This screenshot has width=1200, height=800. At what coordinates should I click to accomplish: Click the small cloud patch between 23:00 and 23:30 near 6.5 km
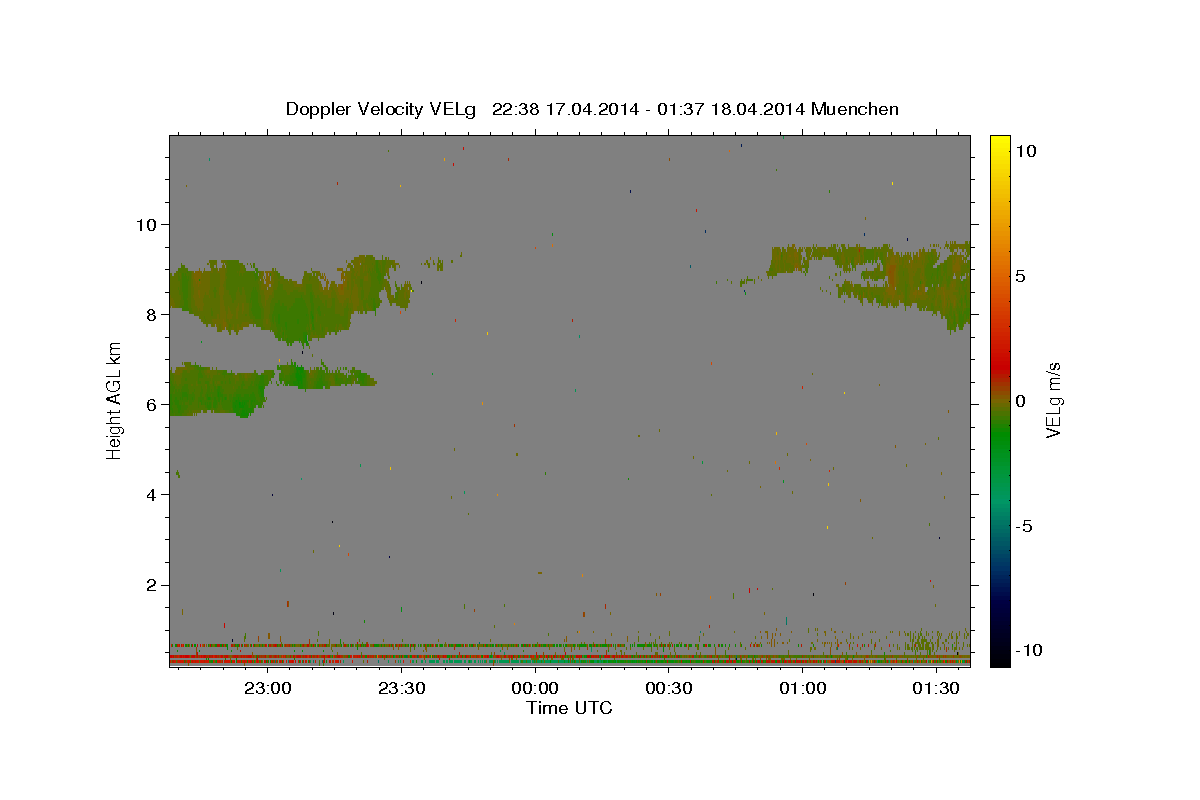(325, 376)
